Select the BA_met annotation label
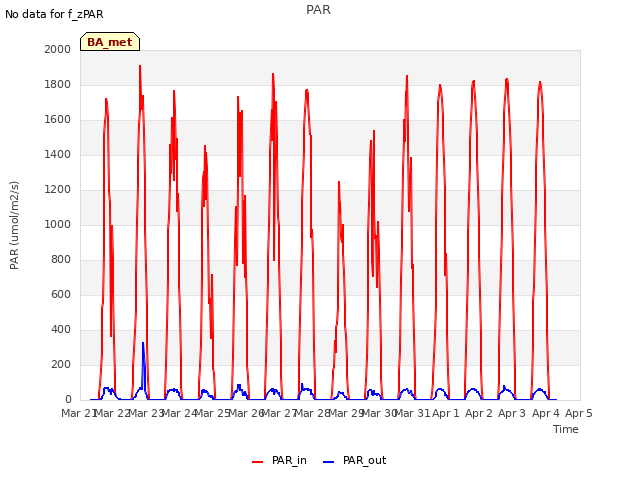The image size is (640, 480). 110,42
